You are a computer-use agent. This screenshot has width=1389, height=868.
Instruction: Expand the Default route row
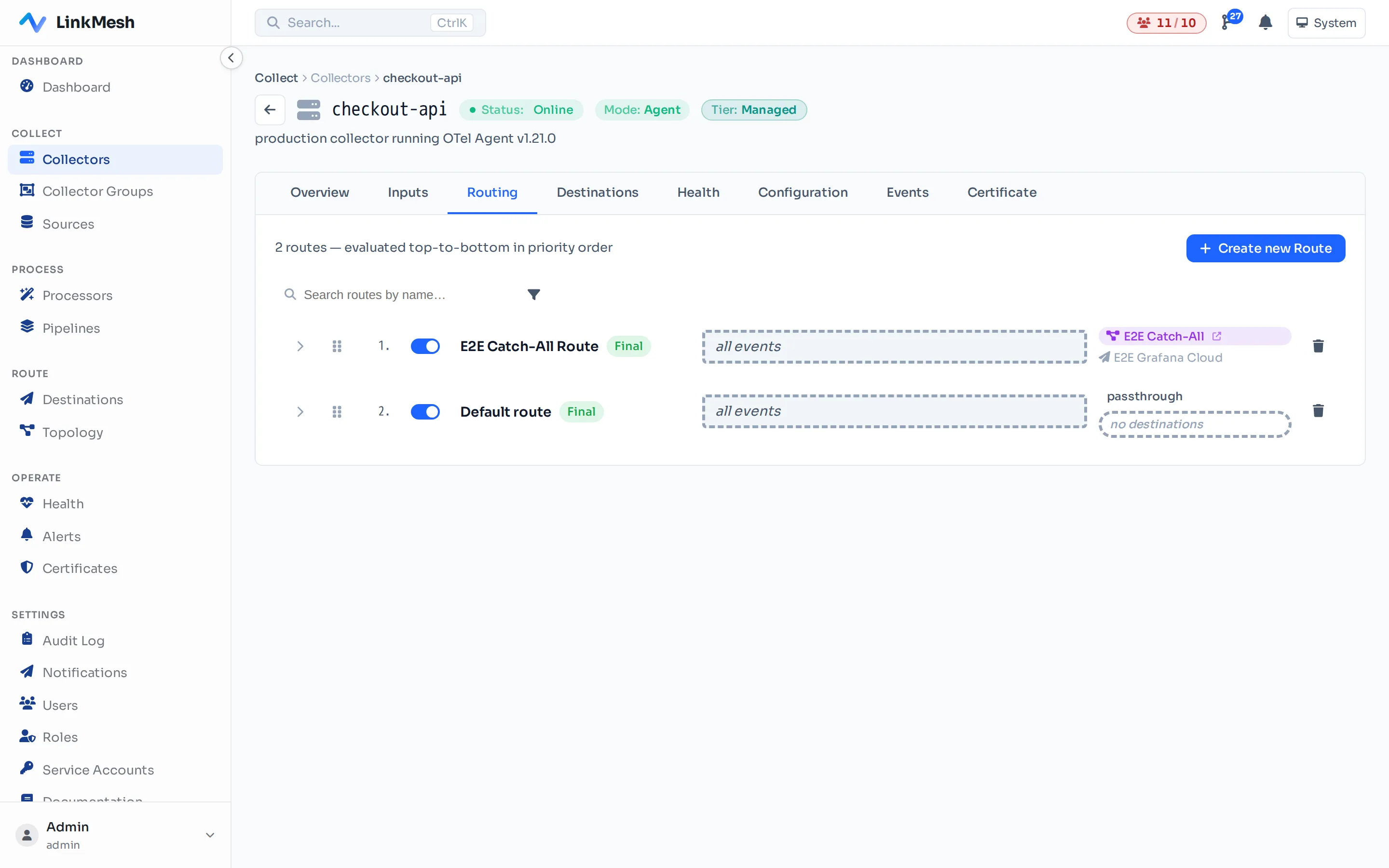click(x=300, y=412)
